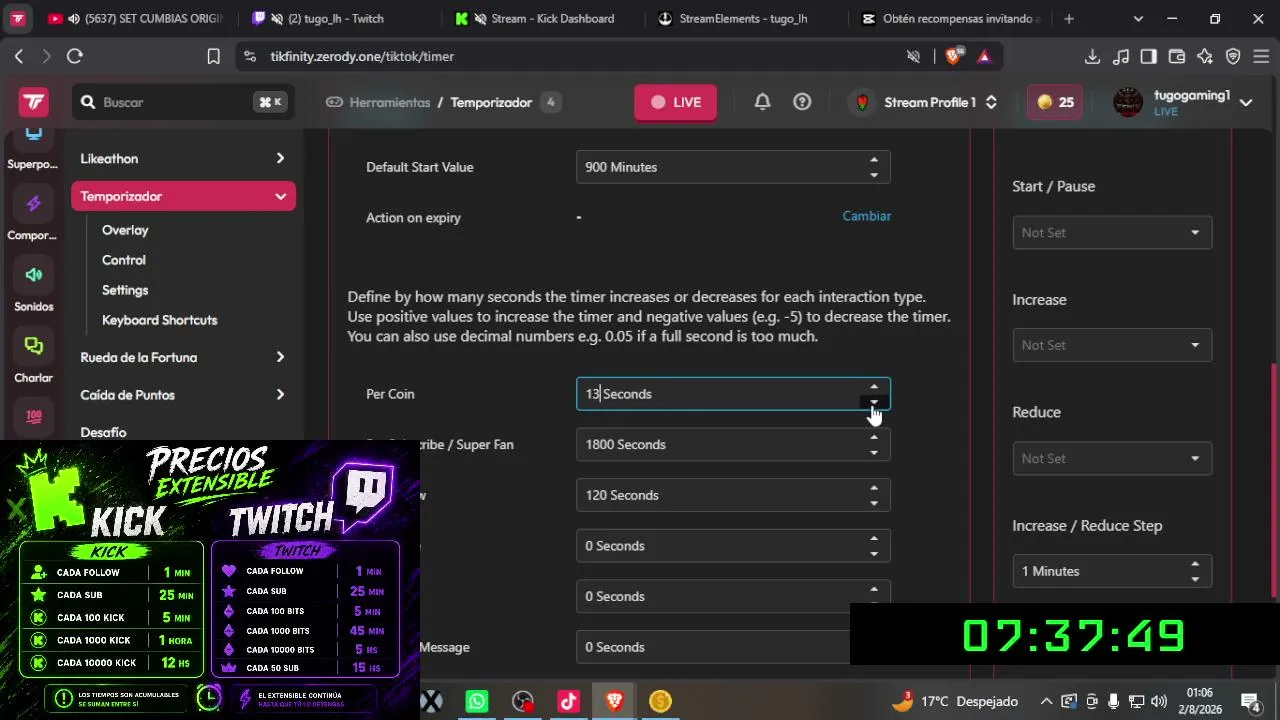Decrease the Per Coin seconds value
Viewport: 1280px width, 720px height.
tap(874, 402)
